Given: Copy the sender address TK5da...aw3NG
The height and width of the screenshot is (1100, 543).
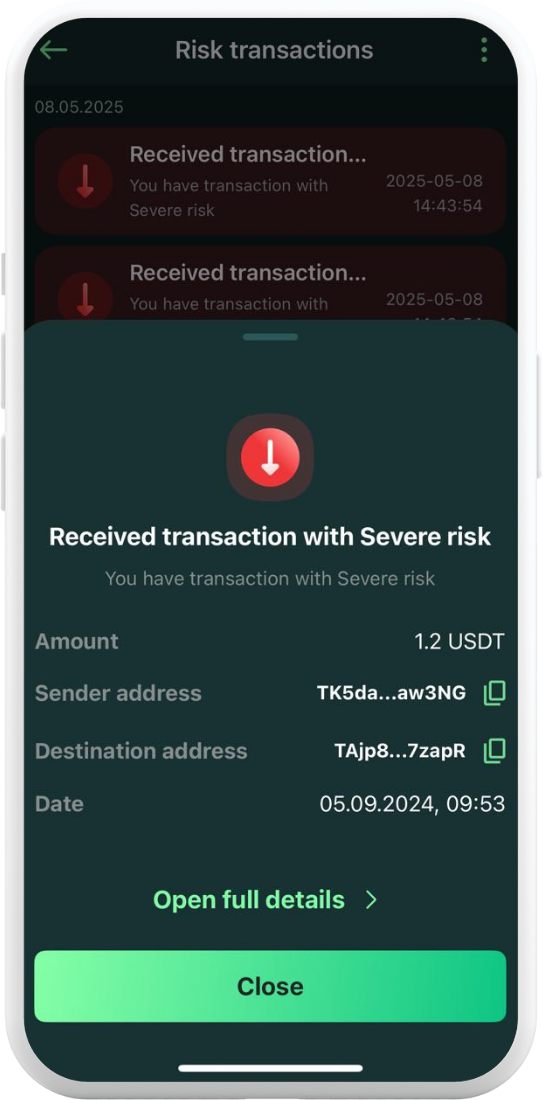Looking at the screenshot, I should (495, 693).
